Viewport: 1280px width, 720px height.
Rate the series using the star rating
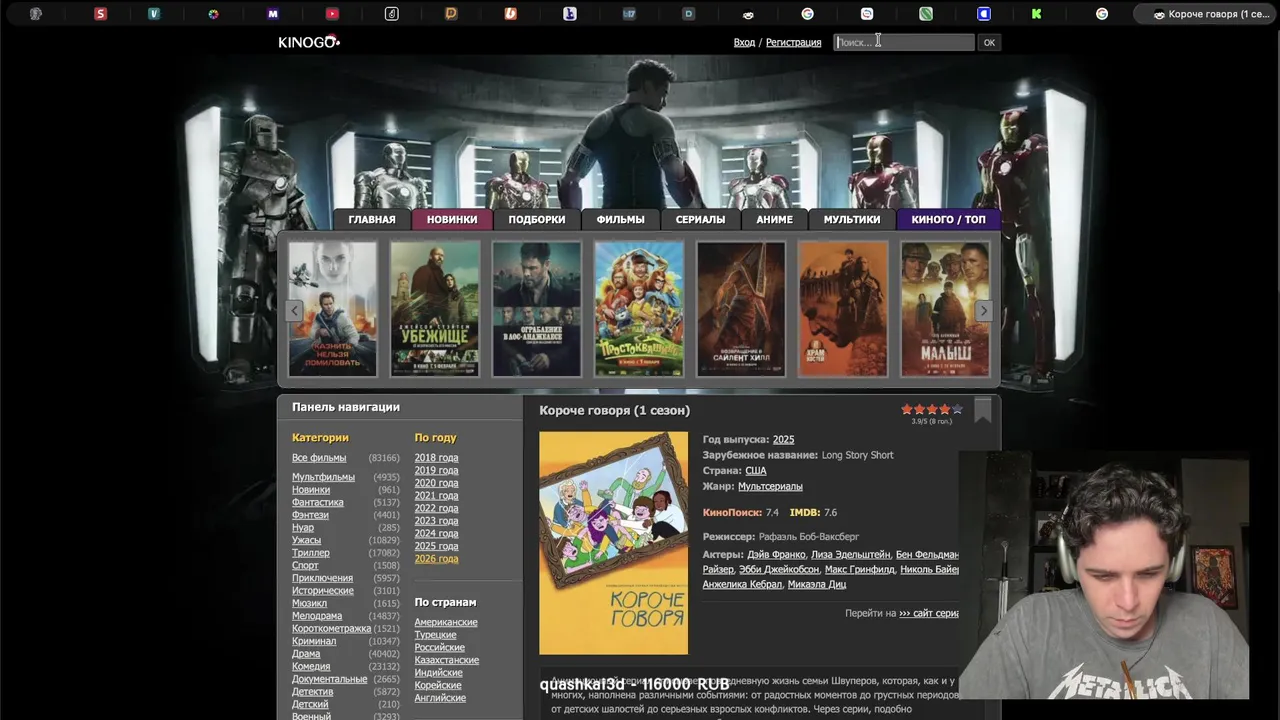tap(932, 409)
